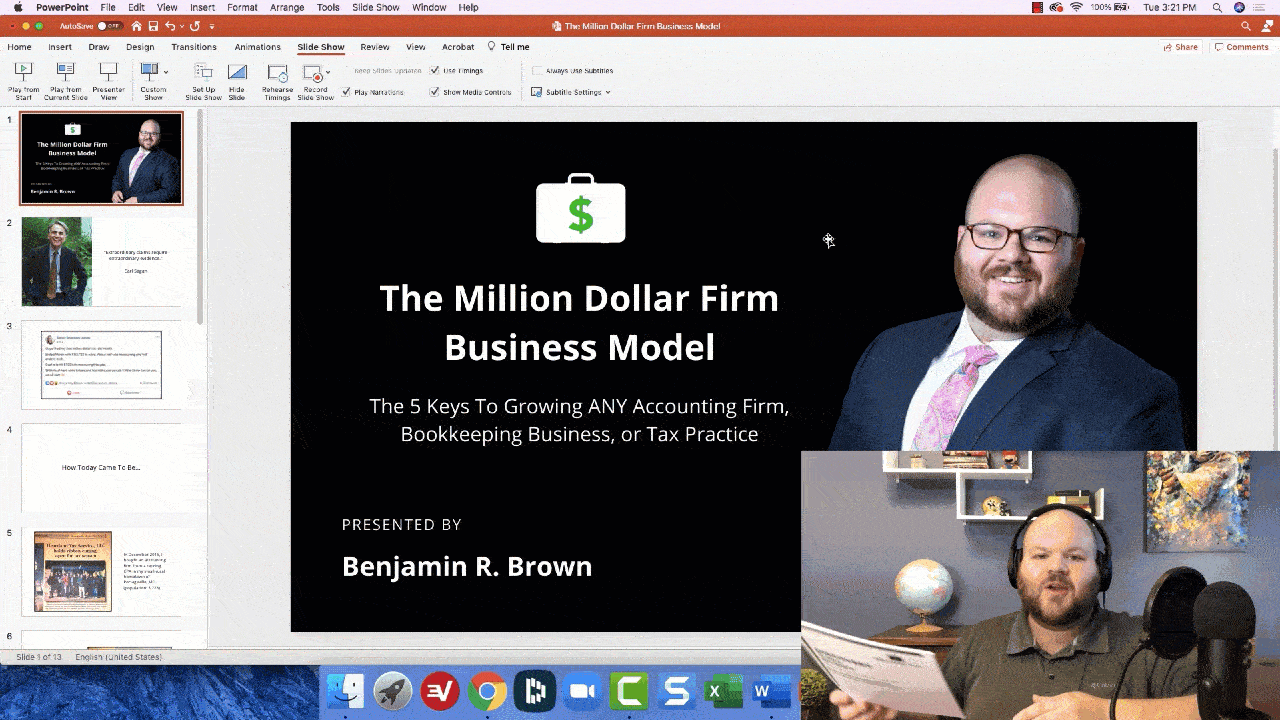Open Zoom from the Dock
This screenshot has width=1280, height=720.
581,692
